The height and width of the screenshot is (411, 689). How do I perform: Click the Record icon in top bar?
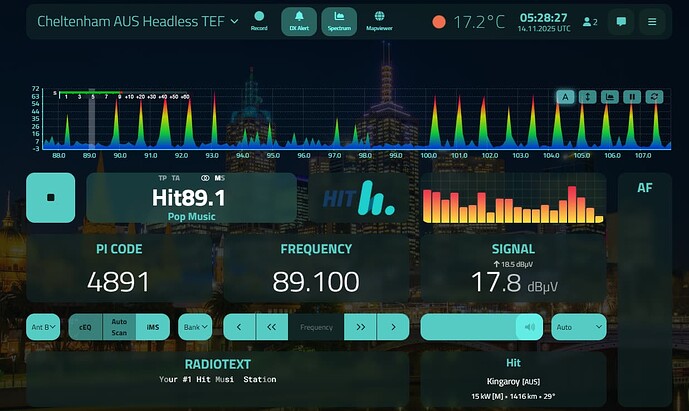point(259,21)
